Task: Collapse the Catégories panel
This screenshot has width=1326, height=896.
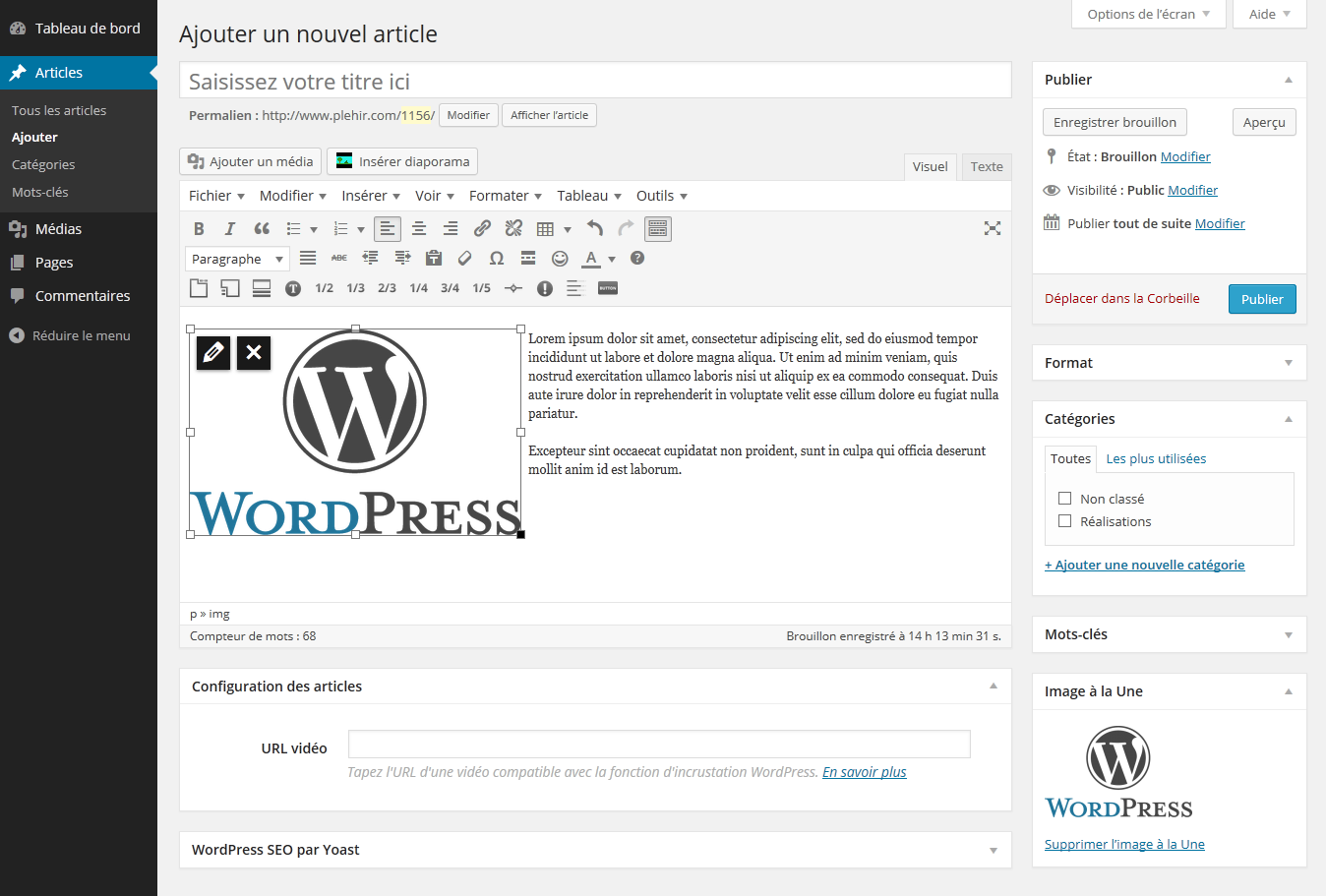Action: (1289, 419)
